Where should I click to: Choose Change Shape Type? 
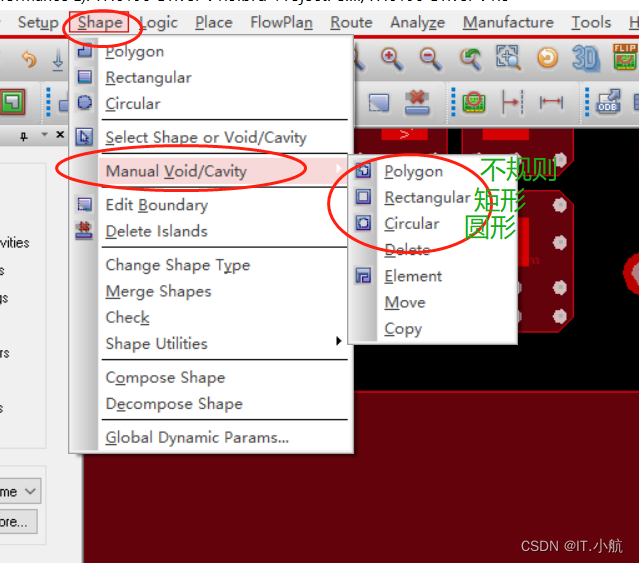[211, 265]
